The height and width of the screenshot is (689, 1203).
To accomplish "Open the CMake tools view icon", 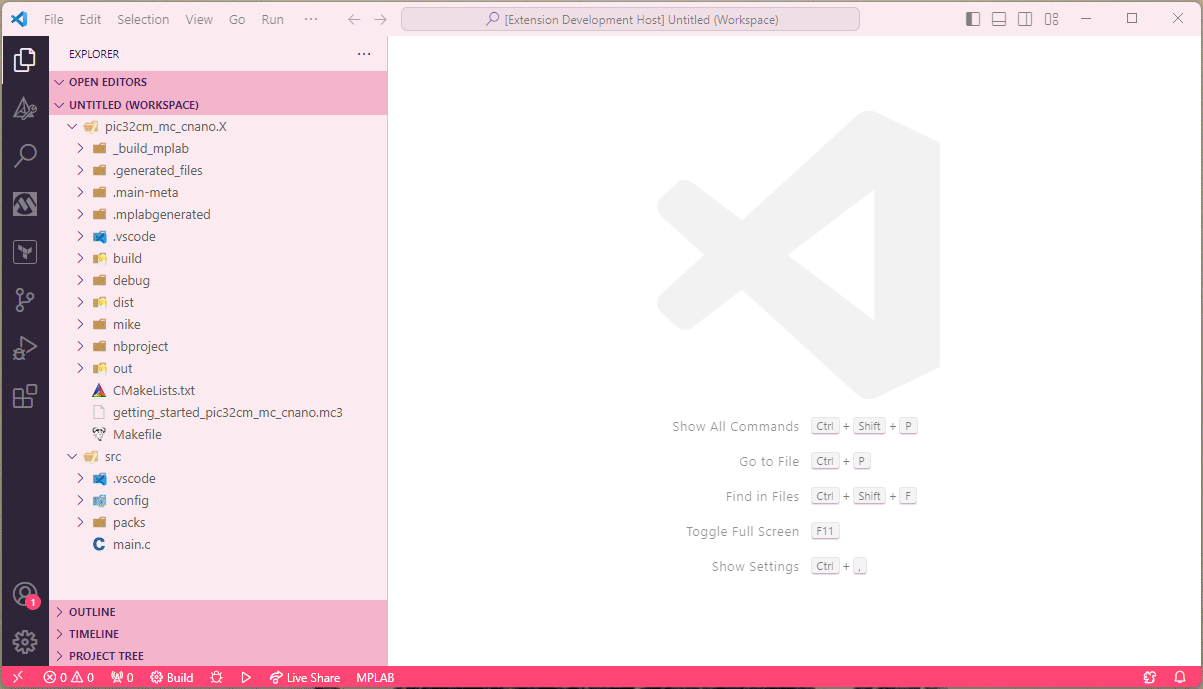I will point(25,108).
